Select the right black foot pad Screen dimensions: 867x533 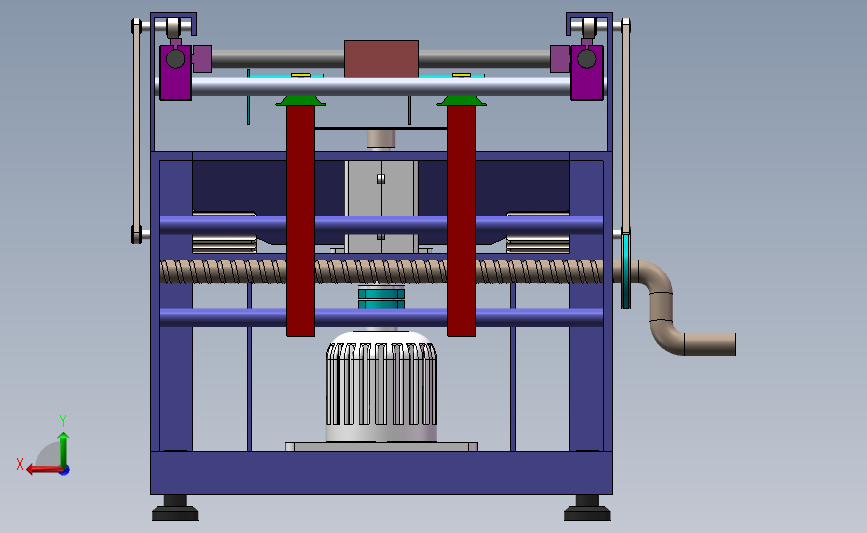pyautogui.click(x=587, y=509)
